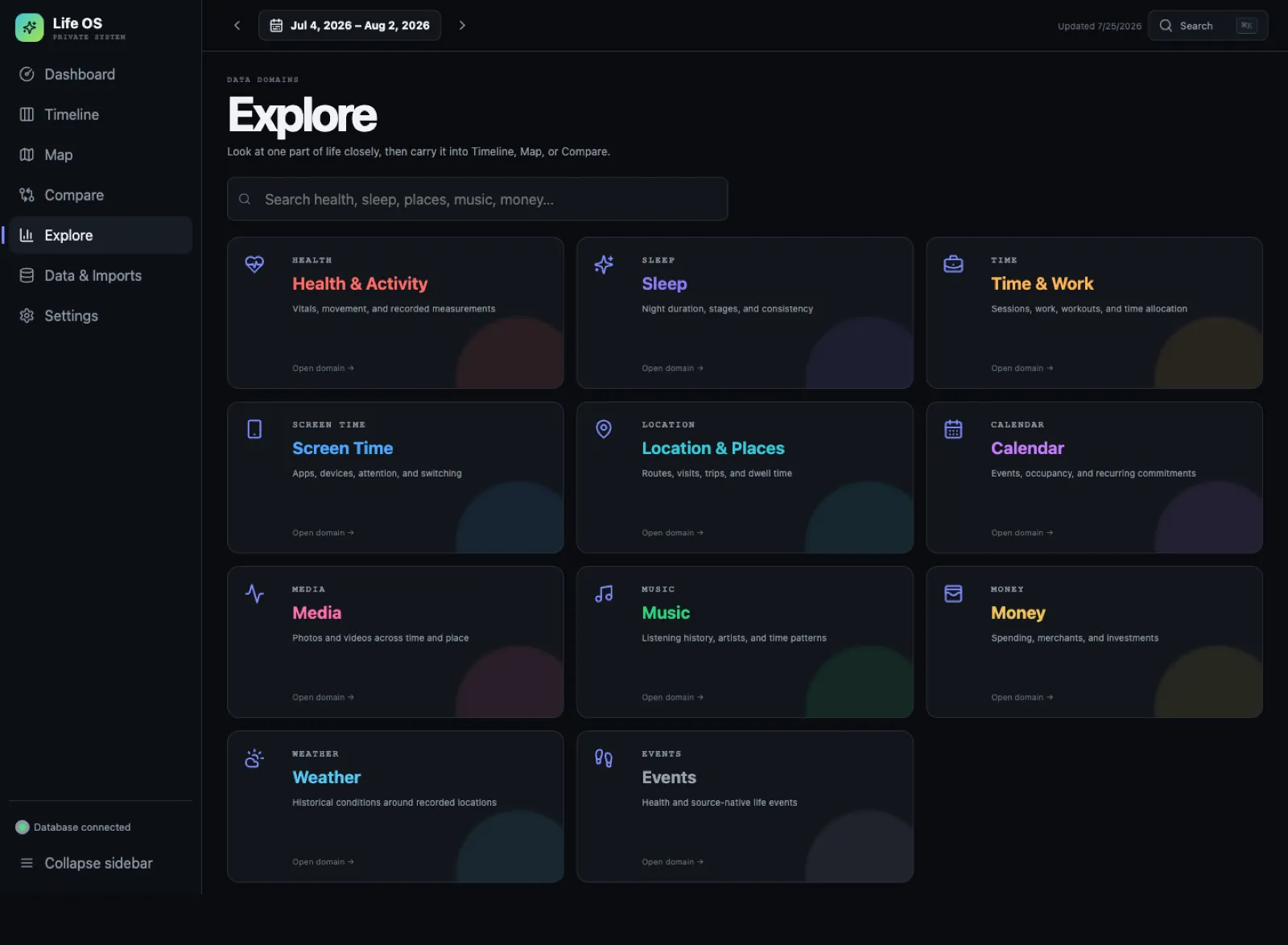Click the Calendar card icon
The image size is (1288, 945).
click(953, 429)
